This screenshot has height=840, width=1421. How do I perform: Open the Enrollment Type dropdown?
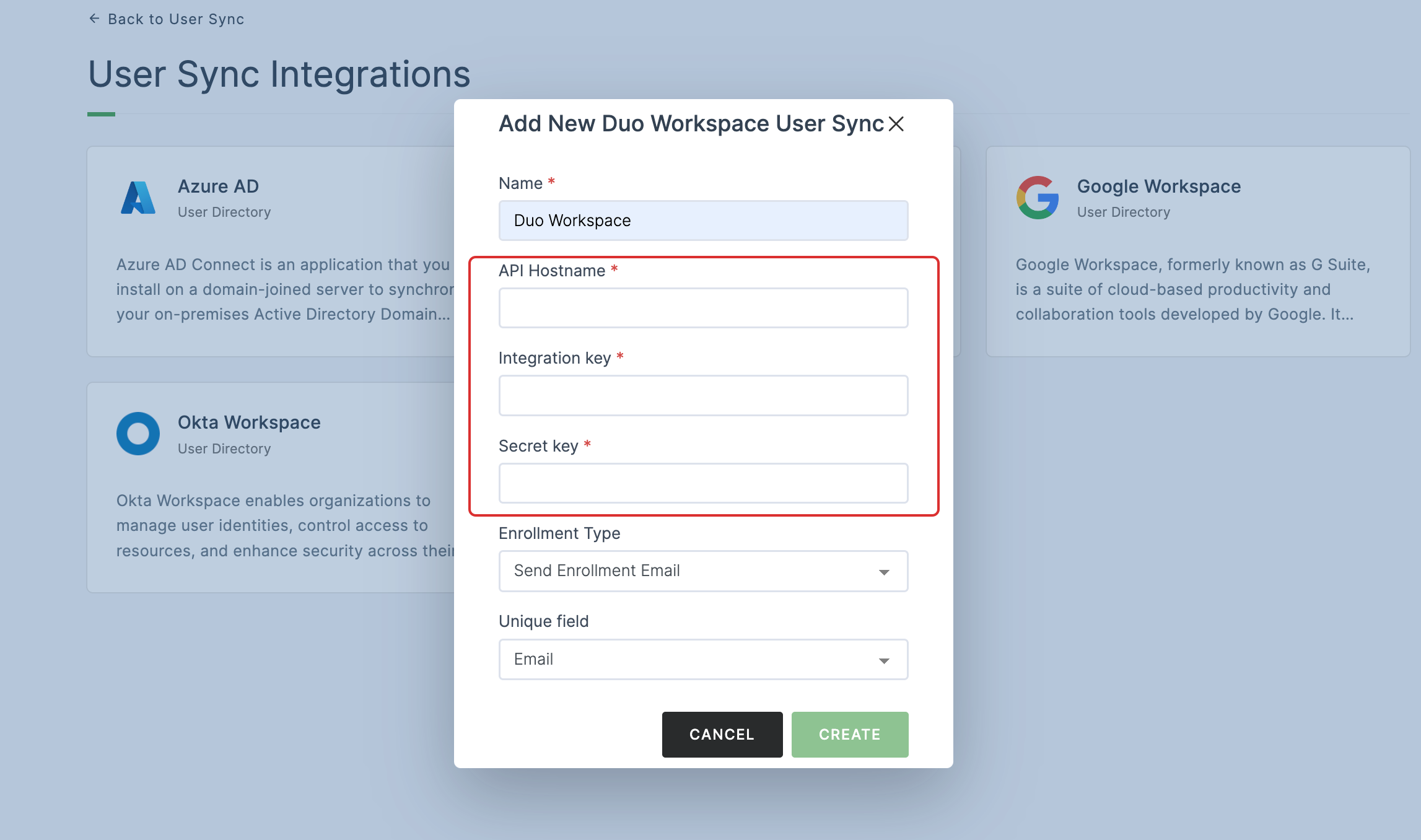click(x=703, y=571)
